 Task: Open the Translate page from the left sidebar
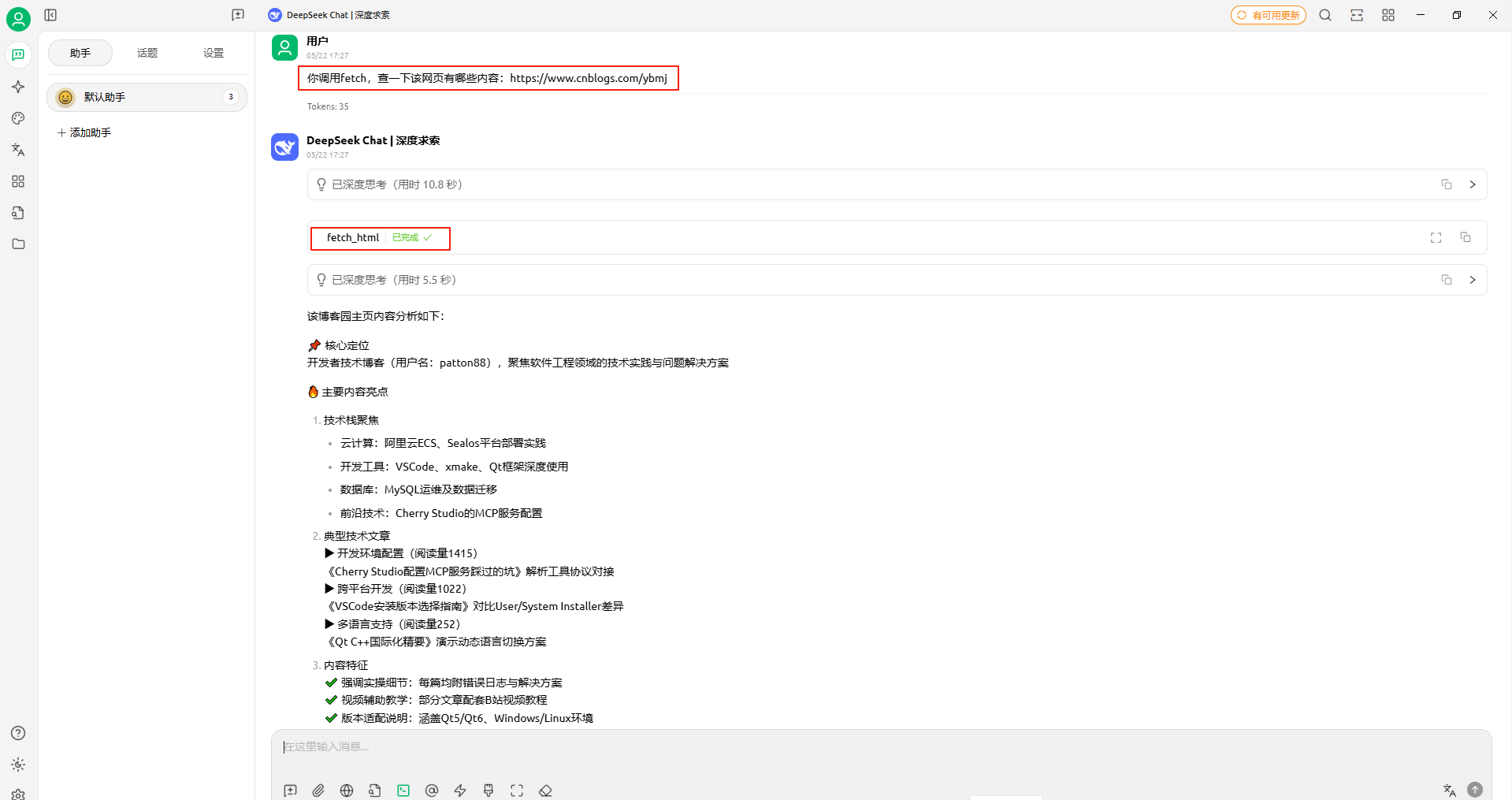point(18,150)
